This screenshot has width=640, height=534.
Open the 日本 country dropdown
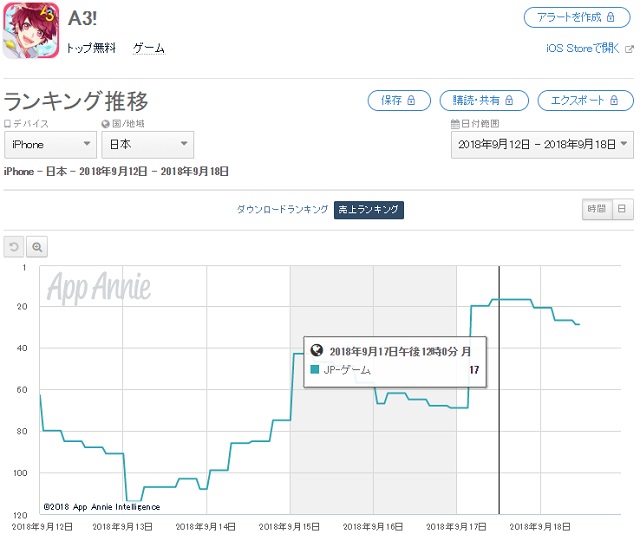(147, 145)
